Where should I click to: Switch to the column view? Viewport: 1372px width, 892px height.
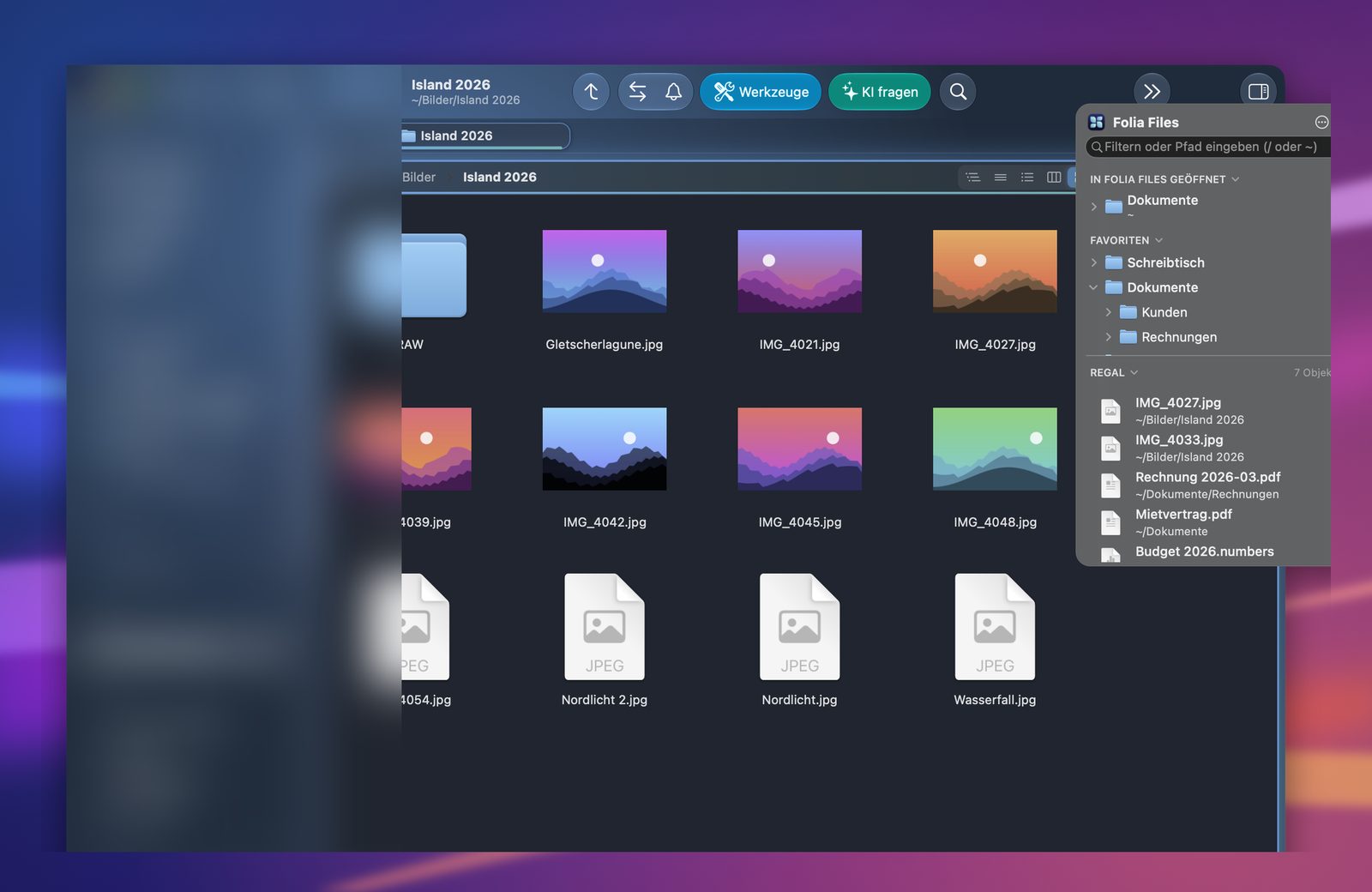coord(1054,178)
